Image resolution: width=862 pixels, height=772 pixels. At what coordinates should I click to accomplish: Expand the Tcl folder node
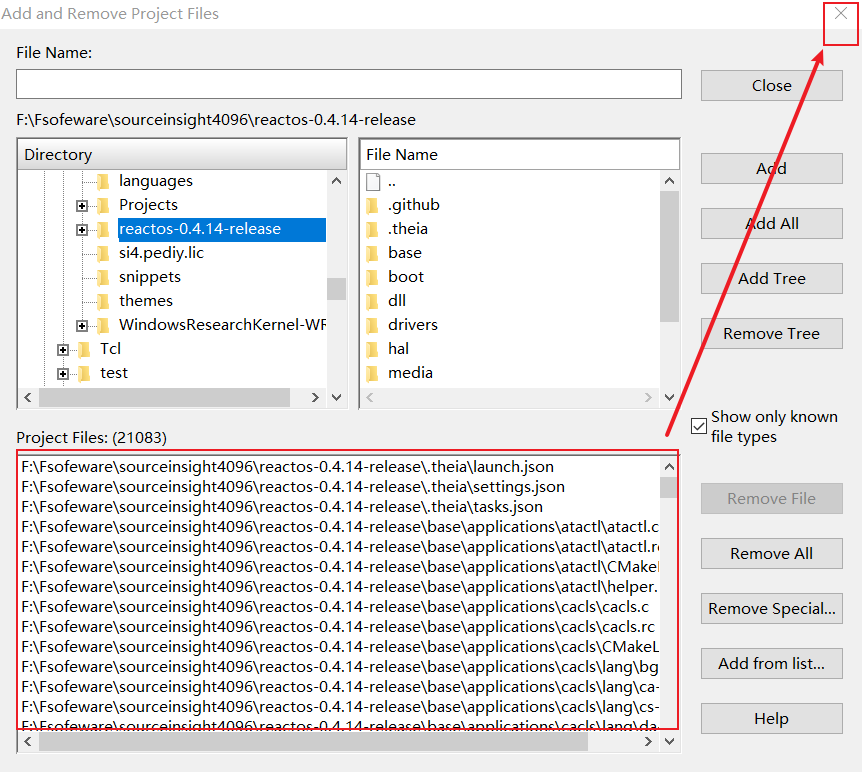63,350
